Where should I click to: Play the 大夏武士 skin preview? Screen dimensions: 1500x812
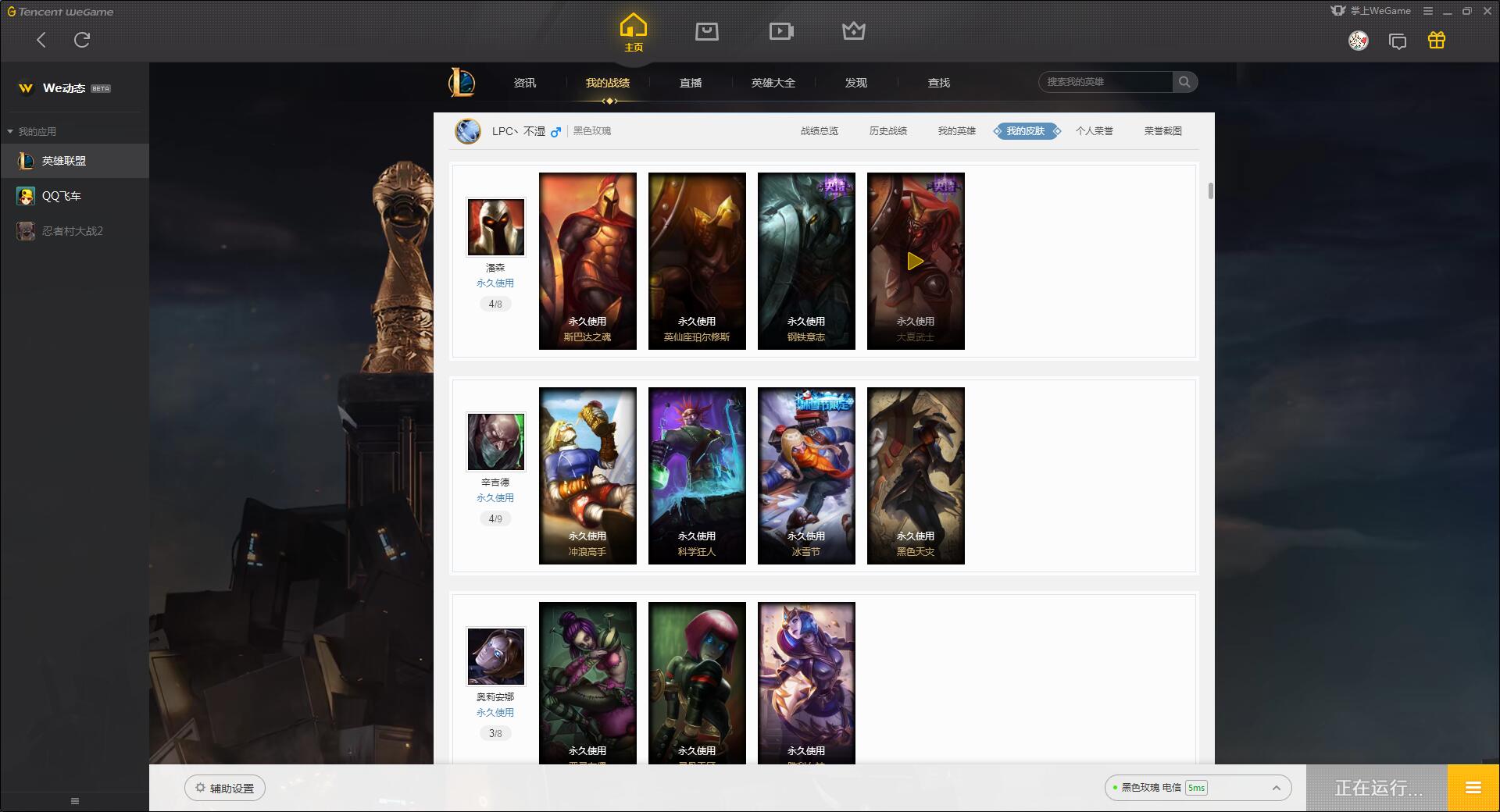pos(916,261)
